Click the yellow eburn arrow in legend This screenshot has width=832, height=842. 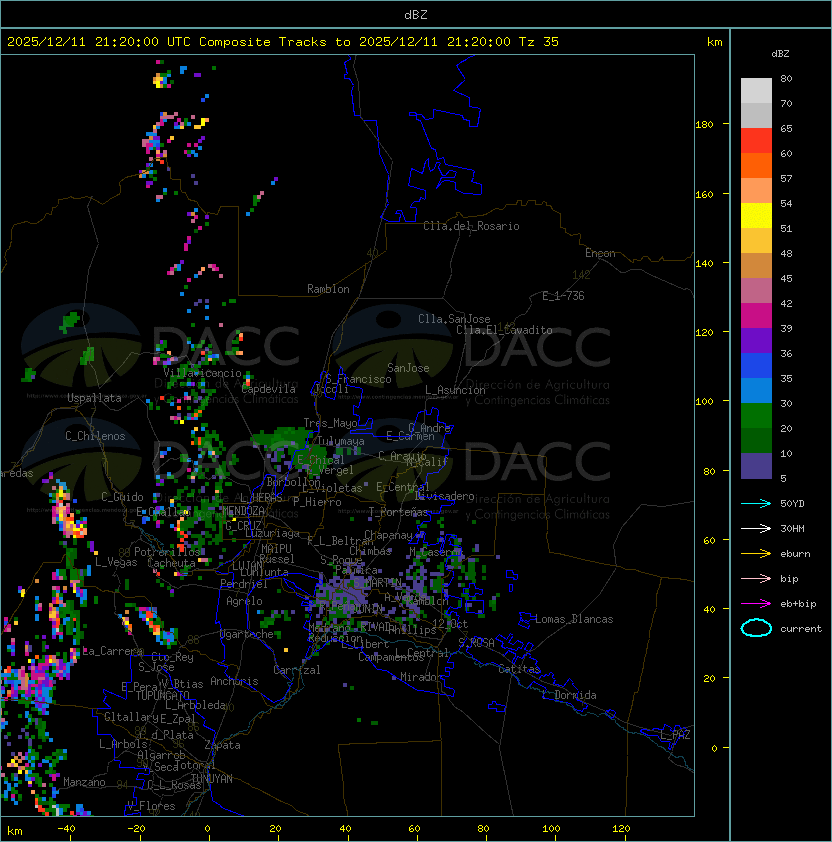point(756,554)
